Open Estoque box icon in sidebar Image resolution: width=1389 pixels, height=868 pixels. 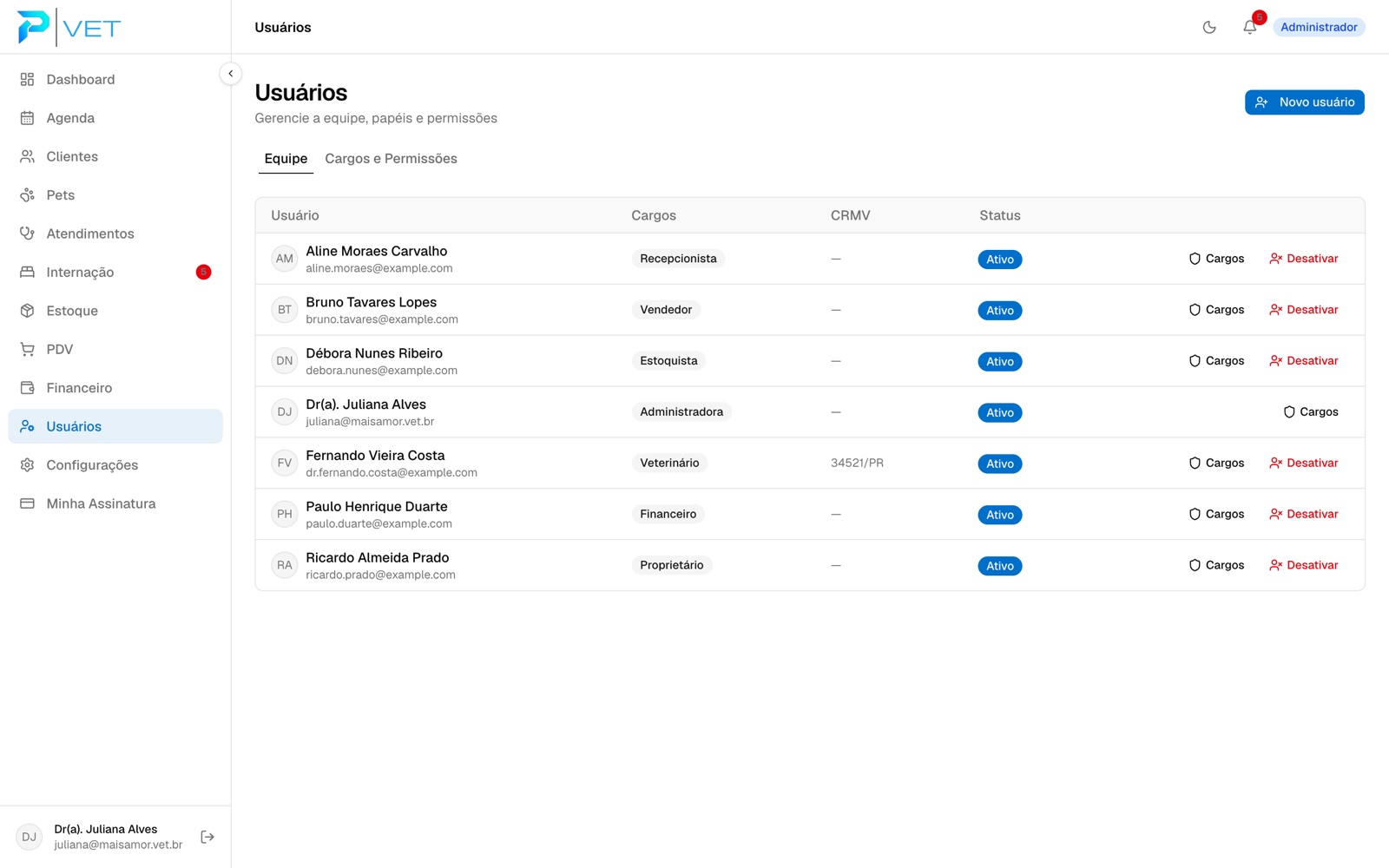pos(27,311)
